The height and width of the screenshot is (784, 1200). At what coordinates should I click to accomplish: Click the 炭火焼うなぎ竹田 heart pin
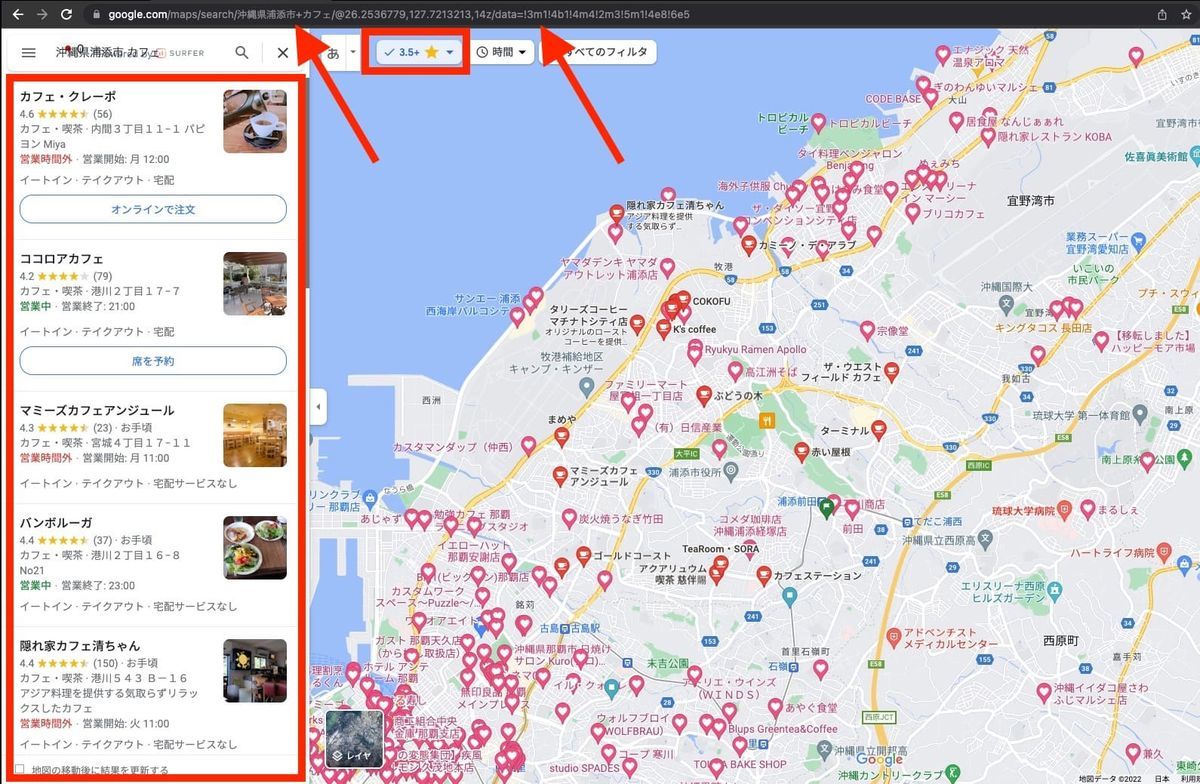[x=571, y=519]
